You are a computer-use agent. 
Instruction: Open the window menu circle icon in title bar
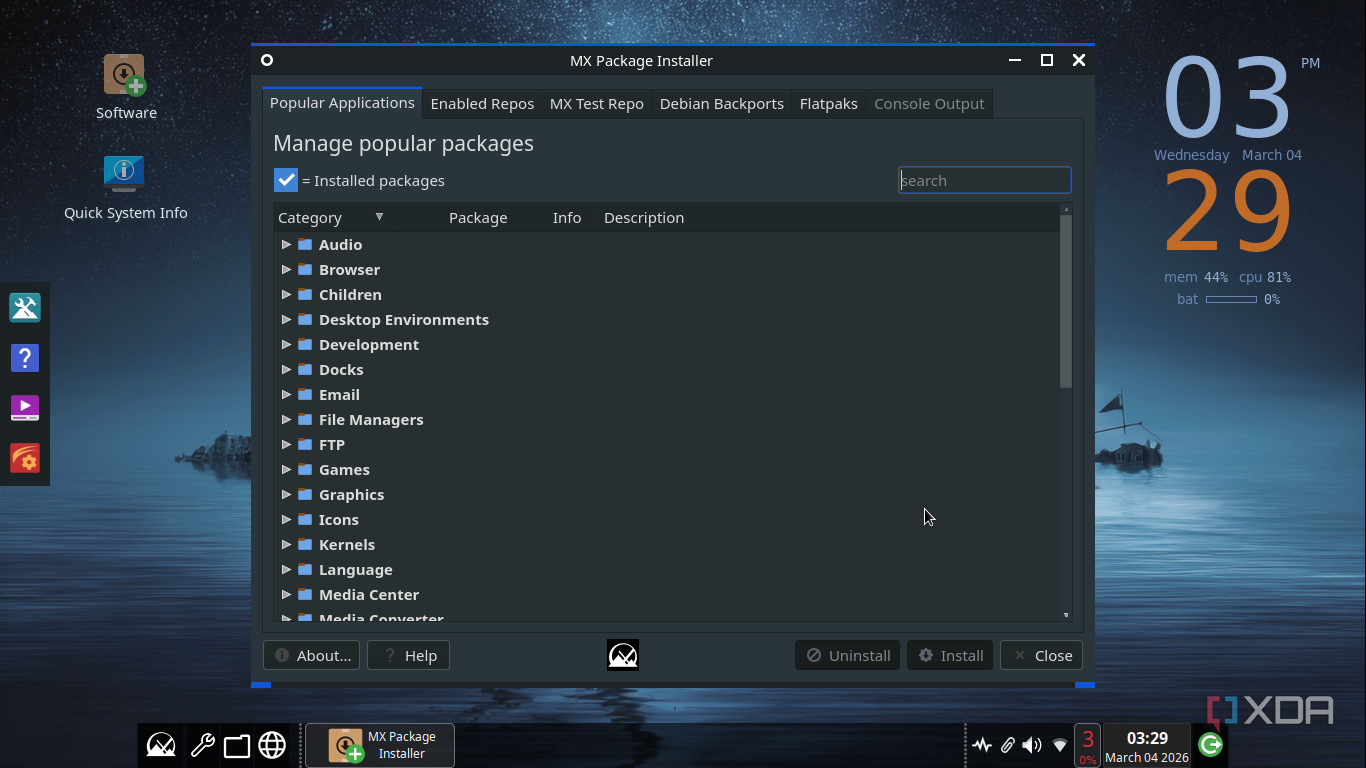coord(267,60)
